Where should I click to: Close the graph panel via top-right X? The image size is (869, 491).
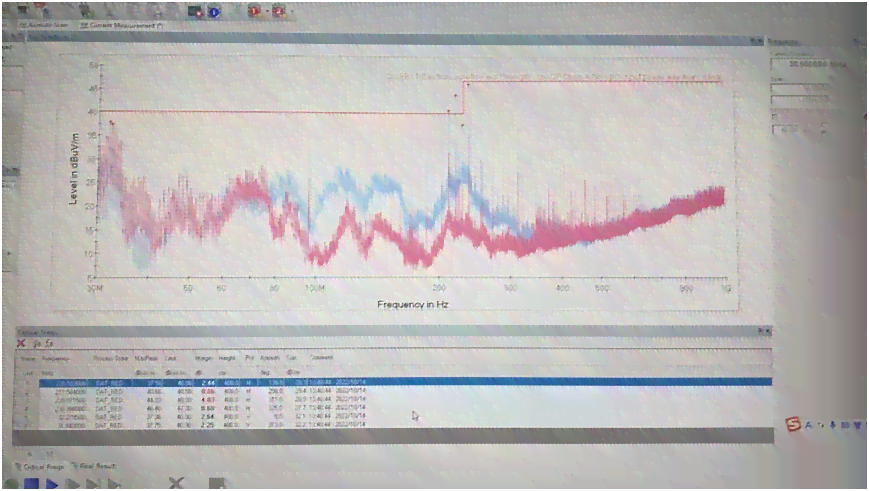[x=759, y=40]
